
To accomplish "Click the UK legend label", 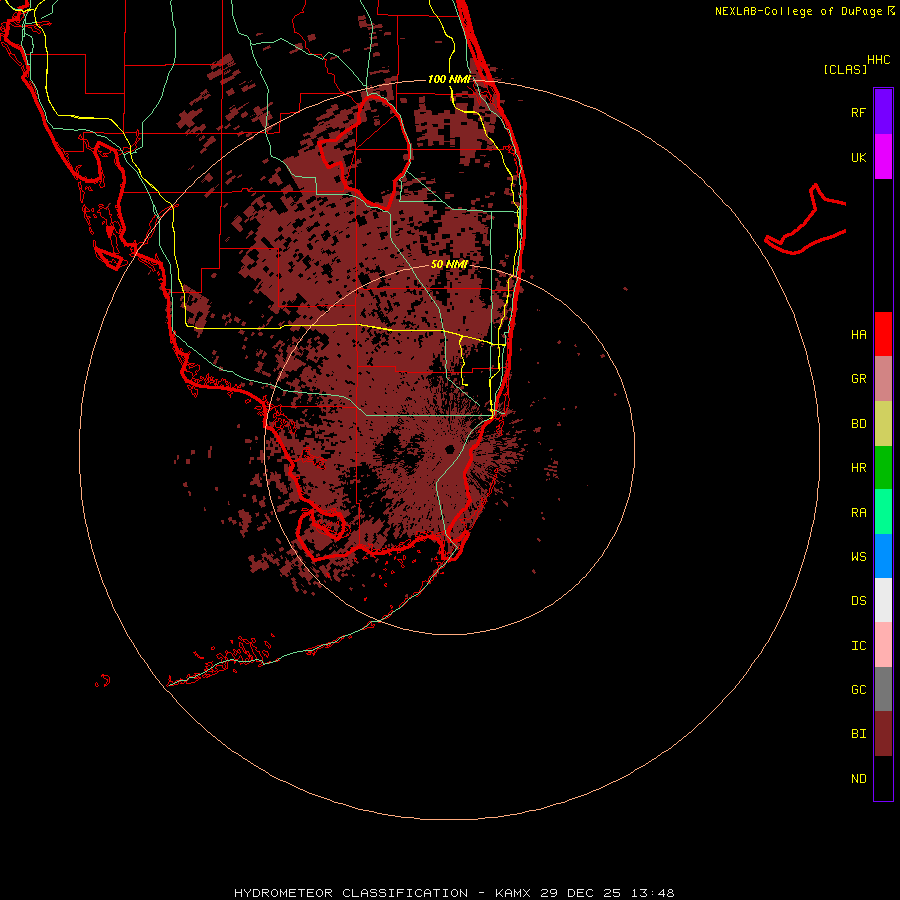I will click(x=858, y=157).
